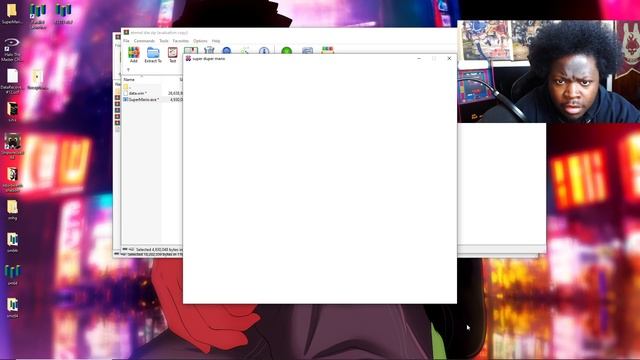
Task: Open the Help menu in WinRAR
Action: coord(216,41)
